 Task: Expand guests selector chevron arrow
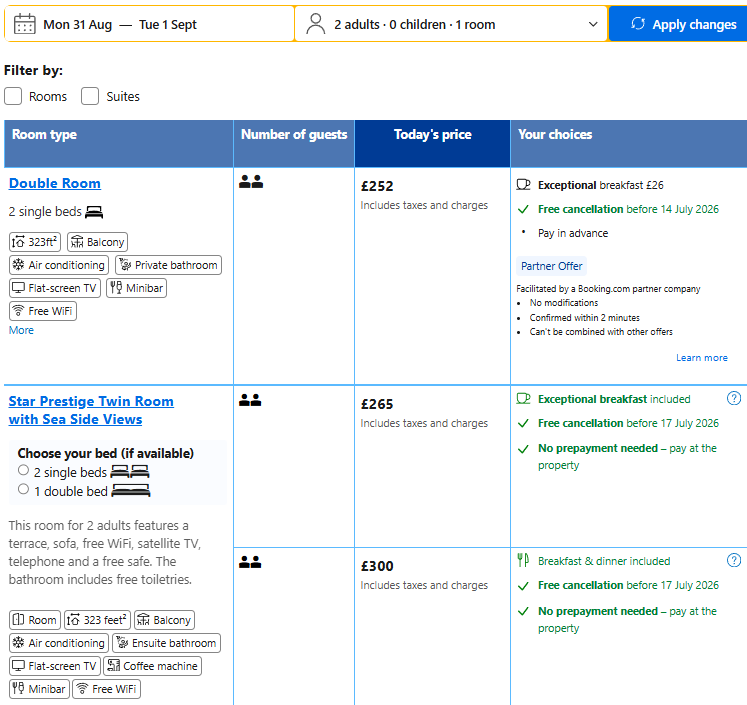(x=593, y=24)
